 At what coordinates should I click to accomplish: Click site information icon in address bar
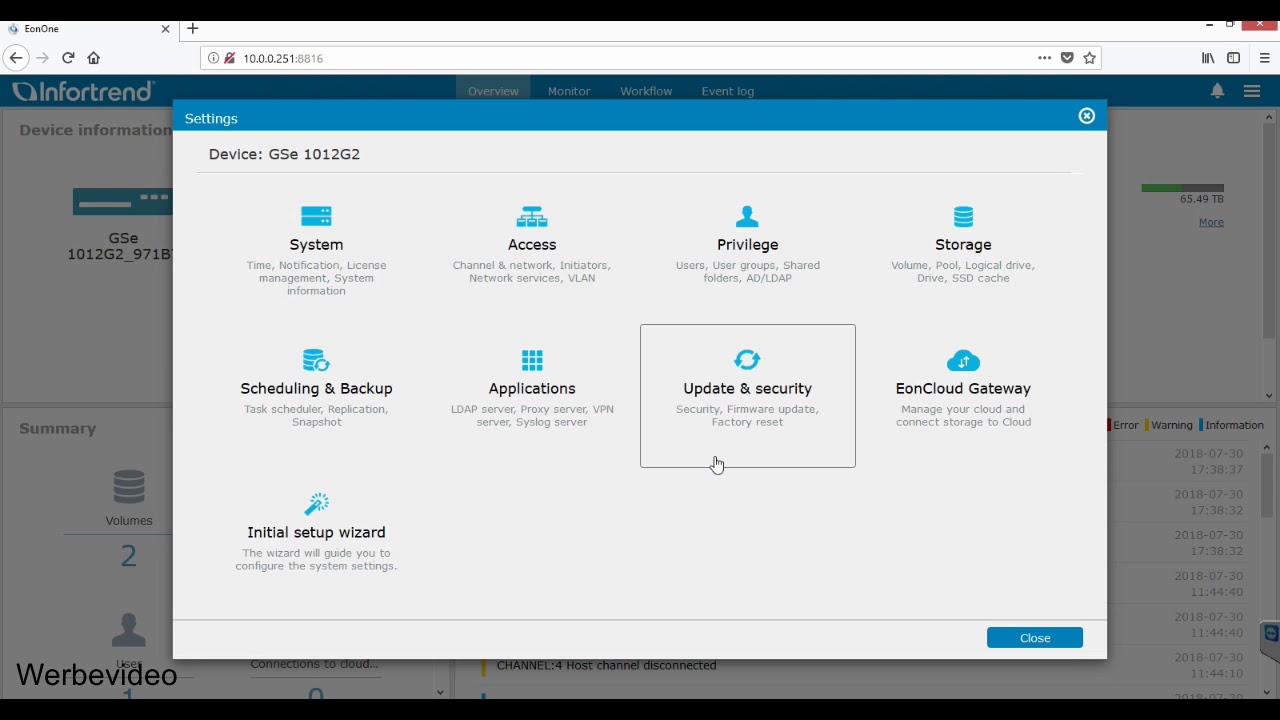coord(213,58)
